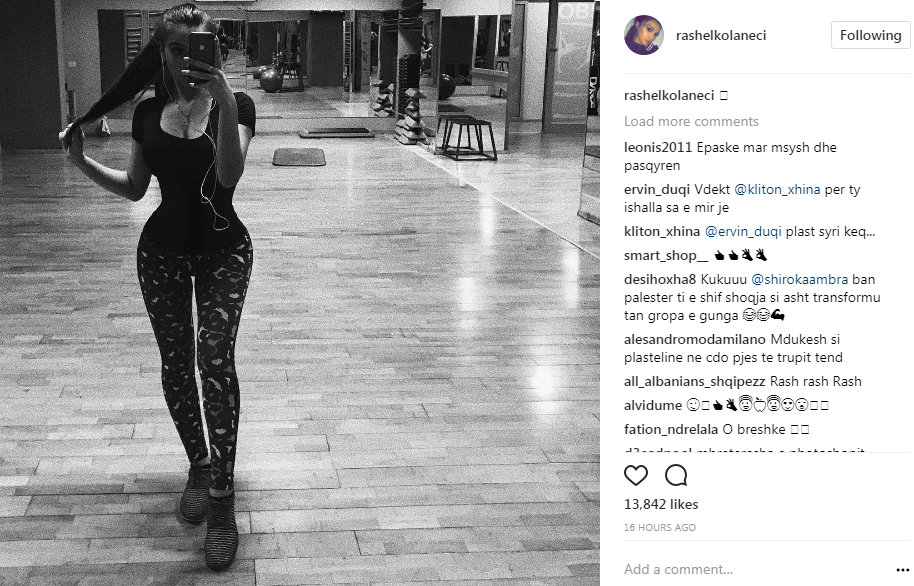This screenshot has height=586, width=914.
Task: View the 13,842 likes list
Action: coord(661,504)
